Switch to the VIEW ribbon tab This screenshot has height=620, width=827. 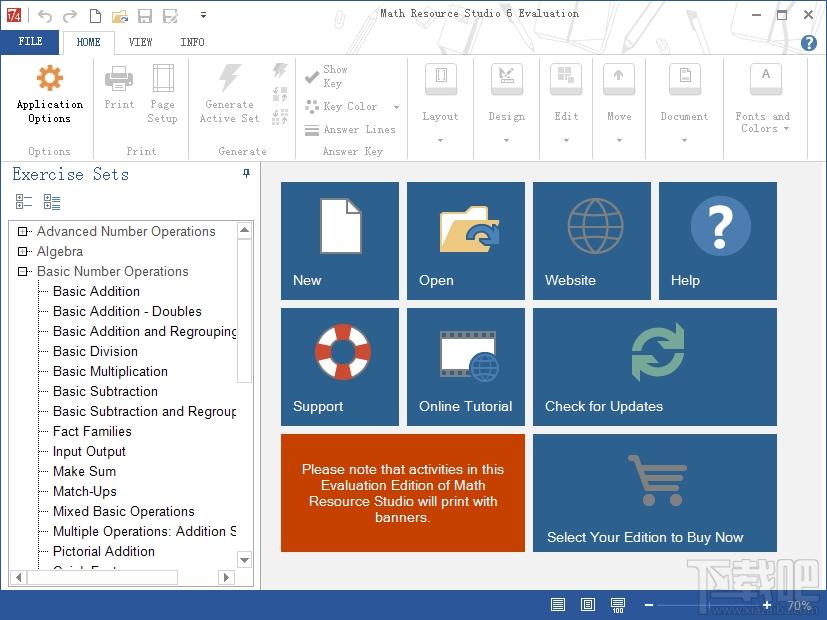[x=140, y=42]
